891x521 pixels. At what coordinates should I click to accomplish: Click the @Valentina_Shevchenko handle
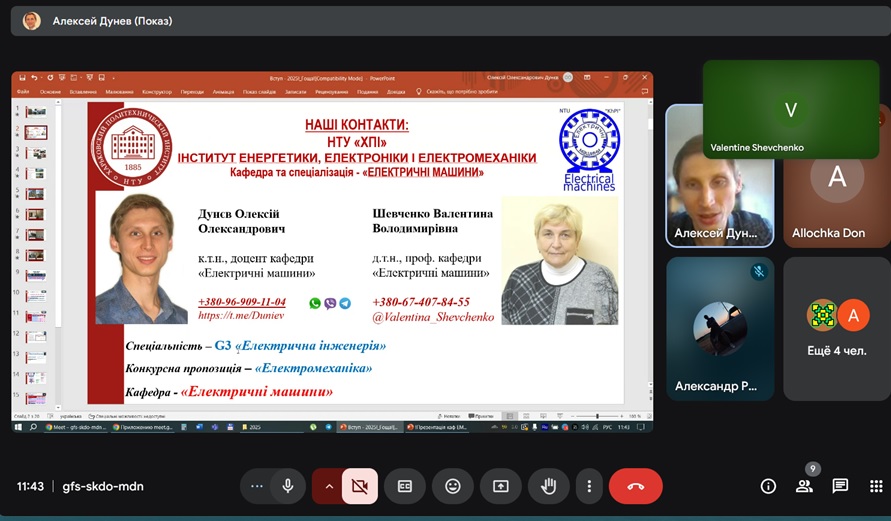tap(433, 317)
